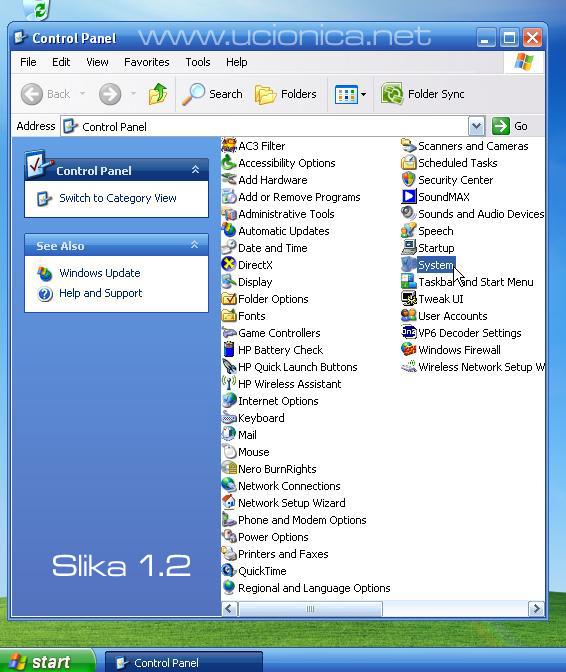The height and width of the screenshot is (672, 566).
Task: Click the Date and Time icon
Action: pos(229,248)
